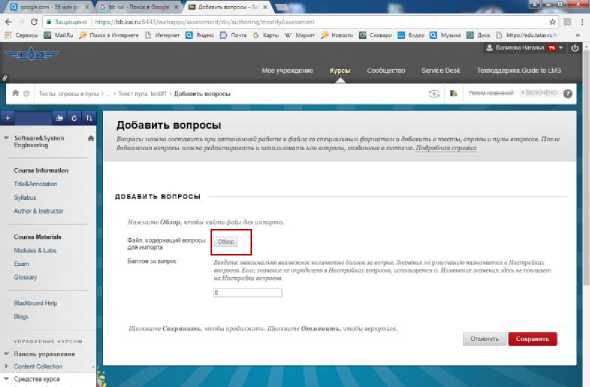Click the refresh icon in sidebar toolbar
Viewport: 590px width, 387px height.
point(74,118)
